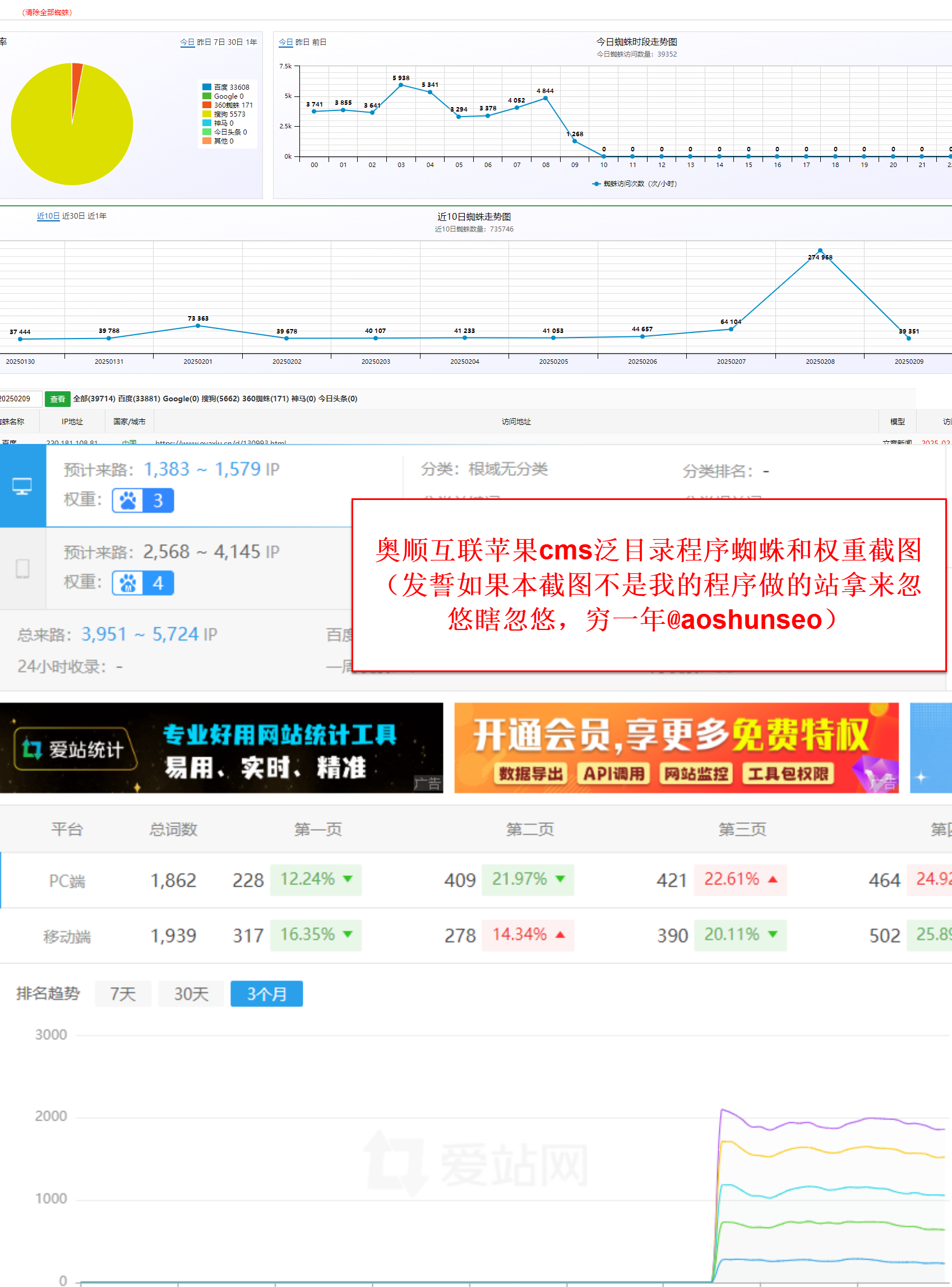Click the green 查看 button
Image resolution: width=952 pixels, height=1287 pixels.
point(58,399)
